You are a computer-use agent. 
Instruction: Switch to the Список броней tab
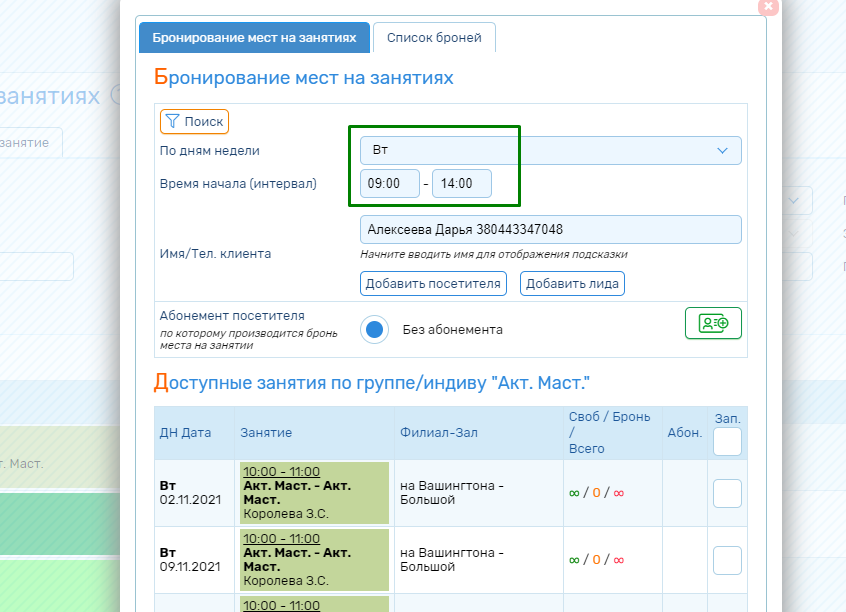point(434,38)
